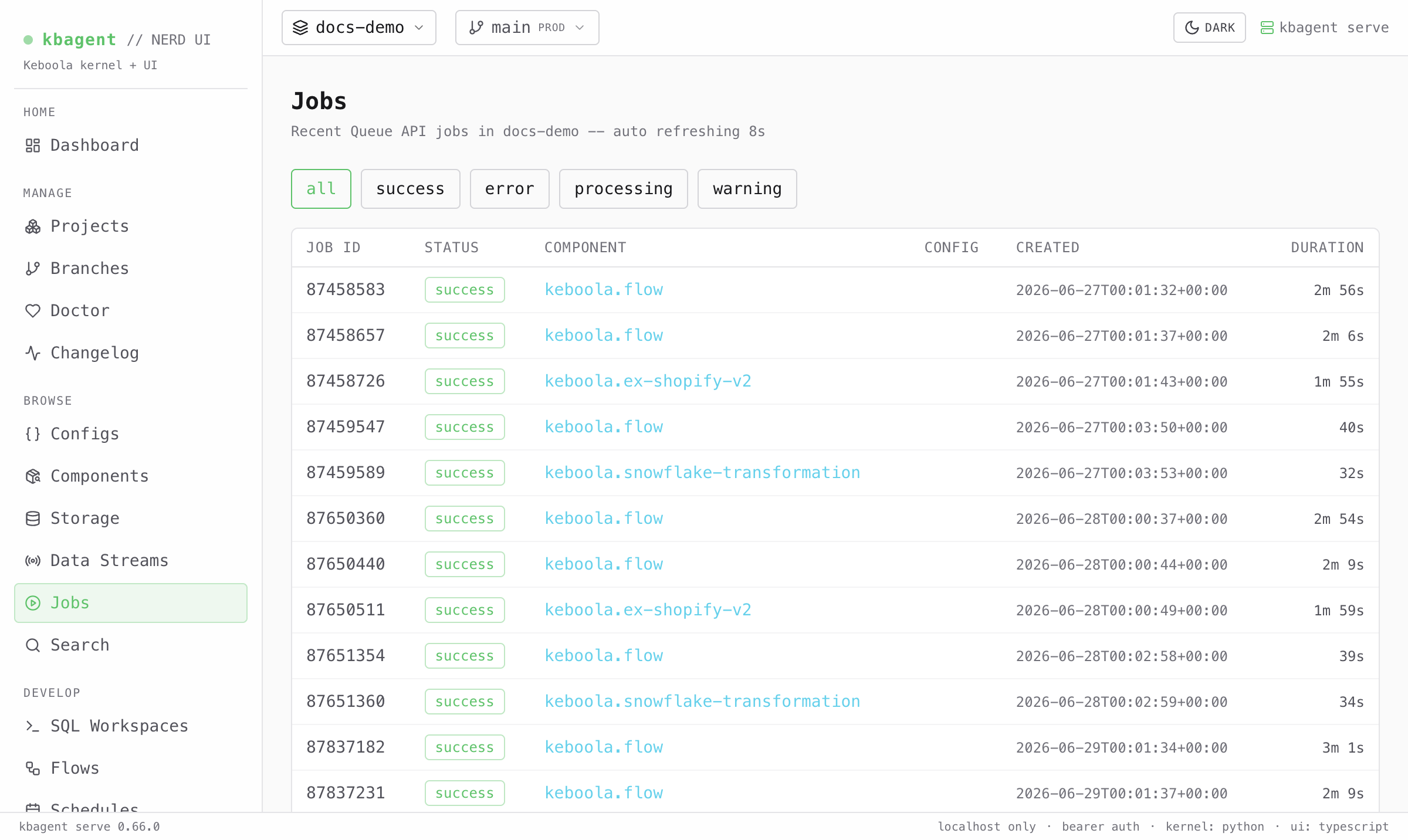Image resolution: width=1408 pixels, height=840 pixels.
Task: Click the DURATION column header
Action: click(1327, 248)
